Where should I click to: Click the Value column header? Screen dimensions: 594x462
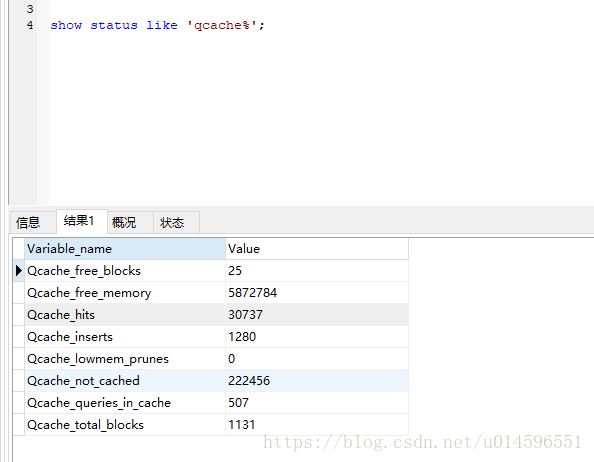tap(317, 249)
